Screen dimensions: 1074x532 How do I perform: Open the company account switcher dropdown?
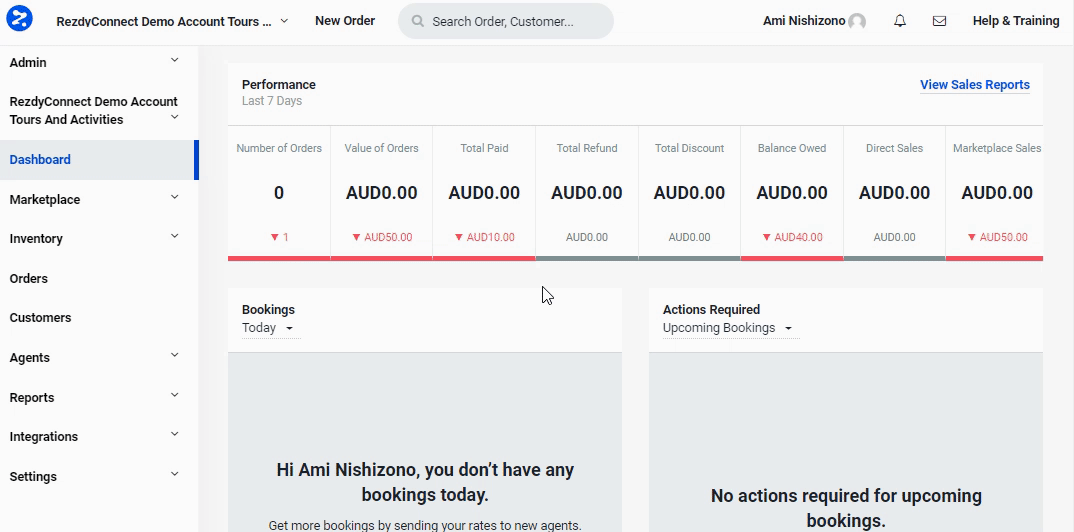coord(173,21)
